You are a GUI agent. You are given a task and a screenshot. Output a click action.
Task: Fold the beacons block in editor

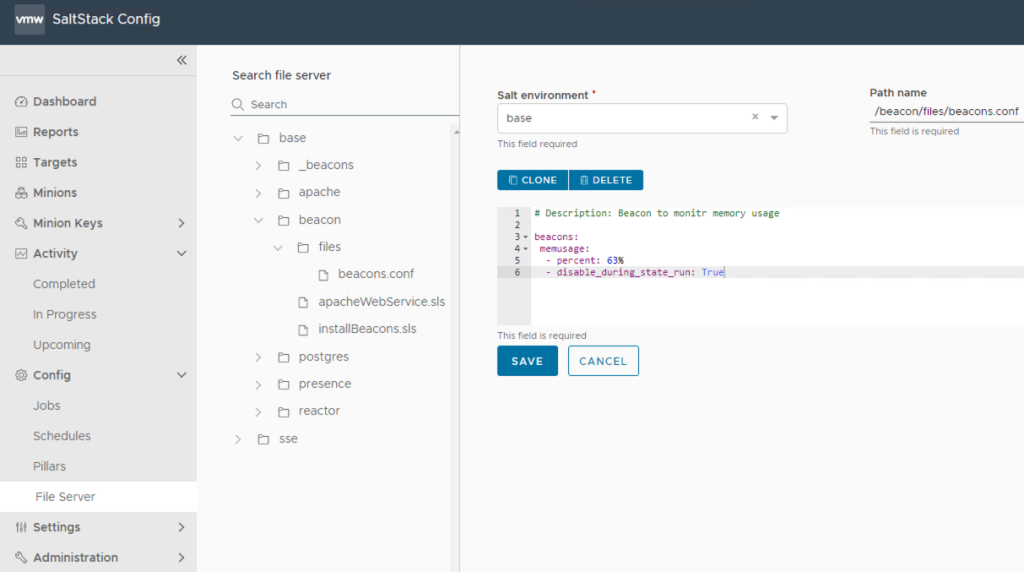click(526, 237)
